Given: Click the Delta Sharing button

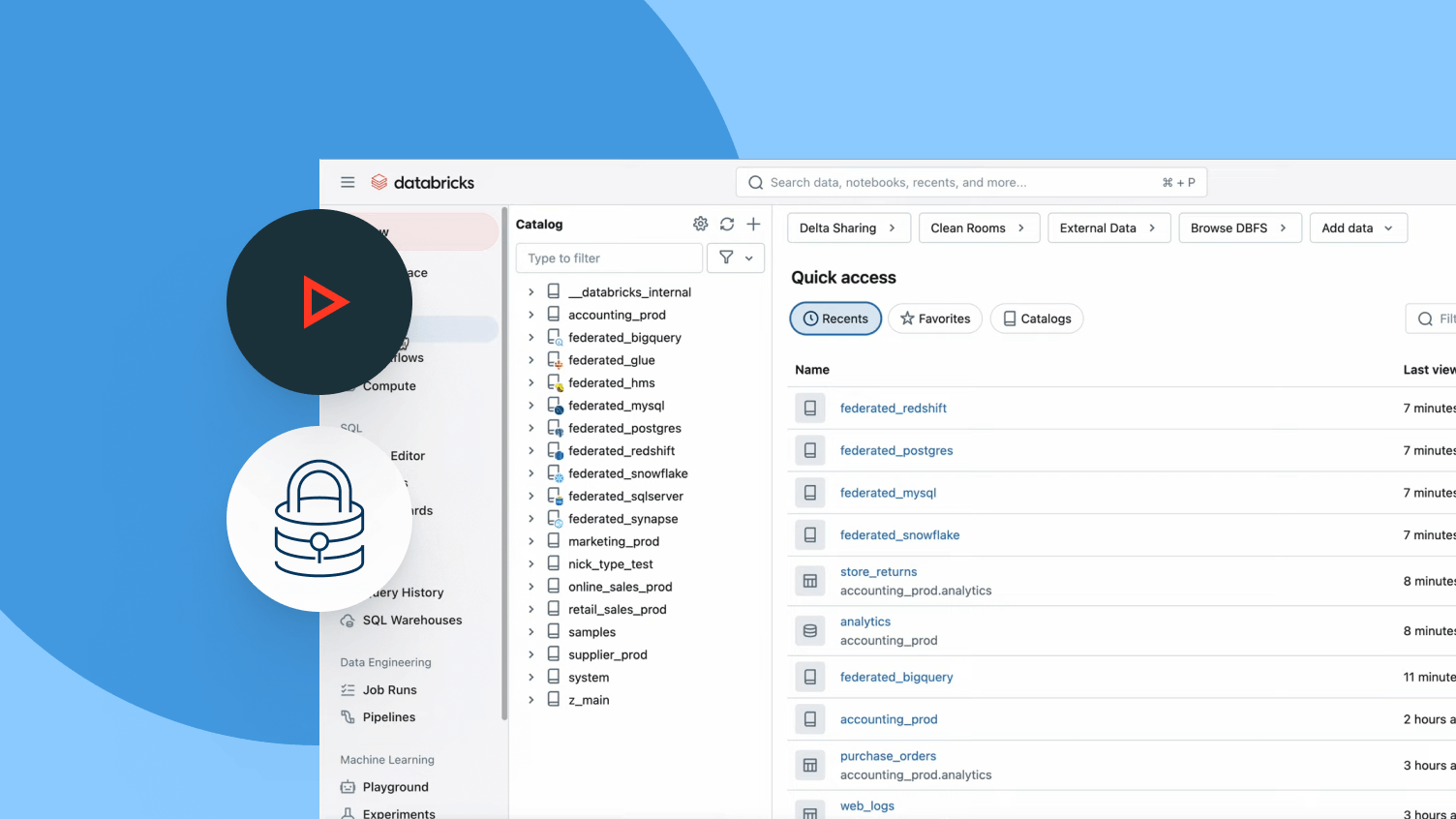Looking at the screenshot, I should tap(848, 228).
